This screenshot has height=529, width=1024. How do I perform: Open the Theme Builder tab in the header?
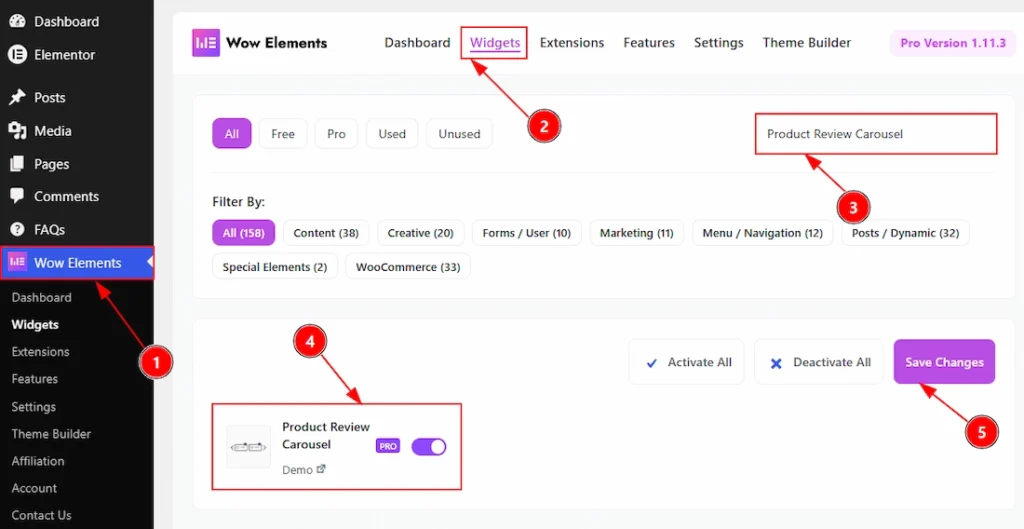(x=807, y=42)
